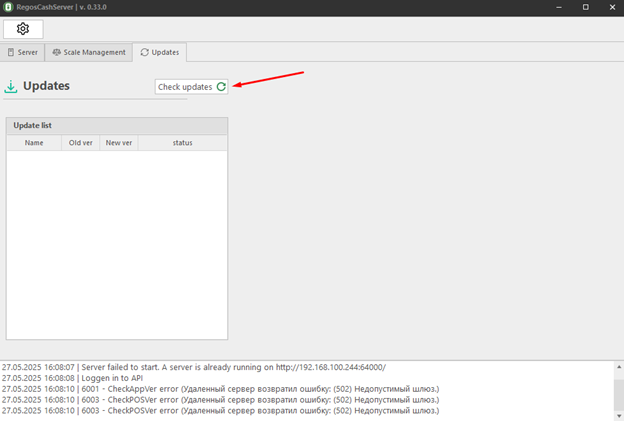Click the Server tab's page icon

tap(11, 52)
